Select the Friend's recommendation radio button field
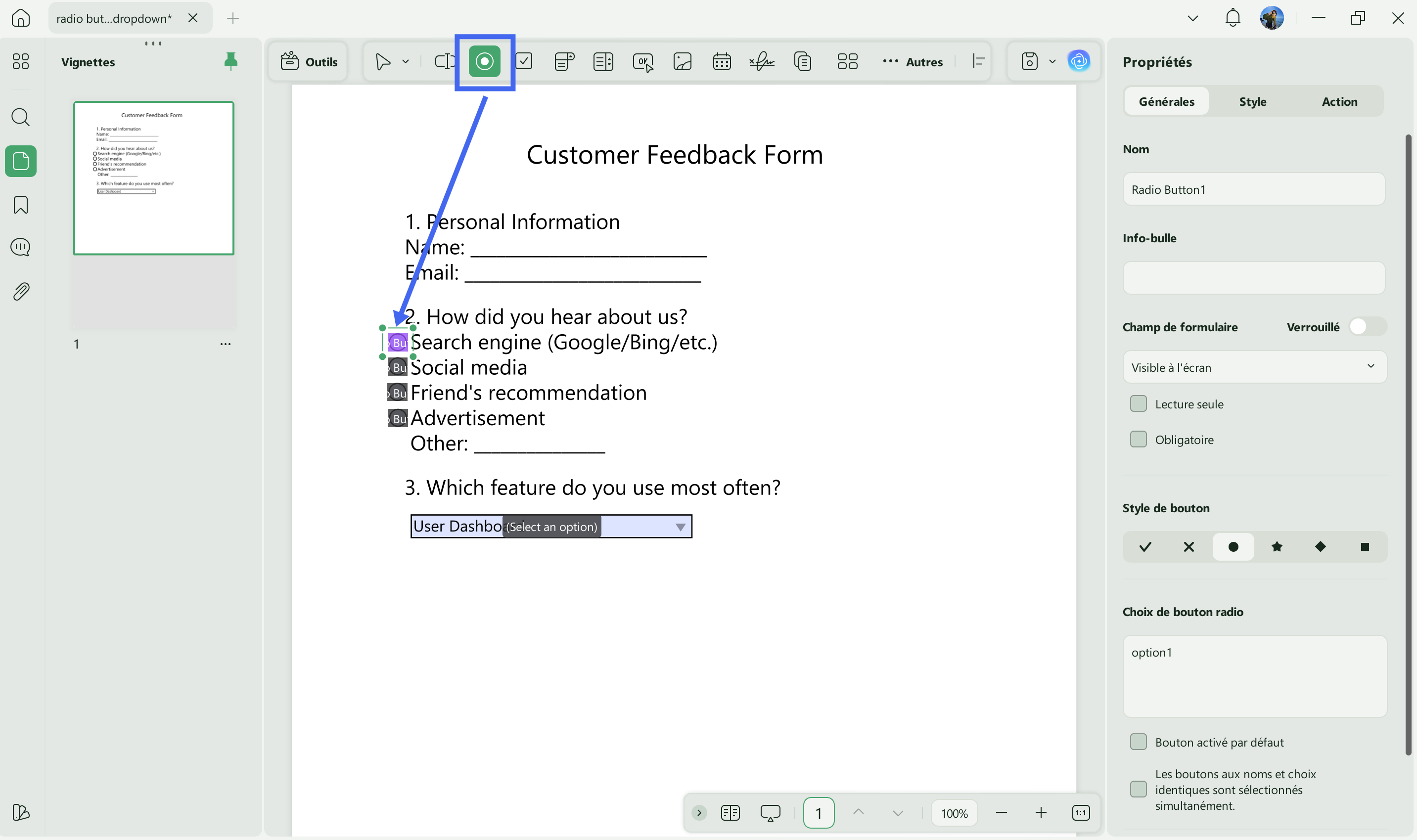 click(398, 392)
